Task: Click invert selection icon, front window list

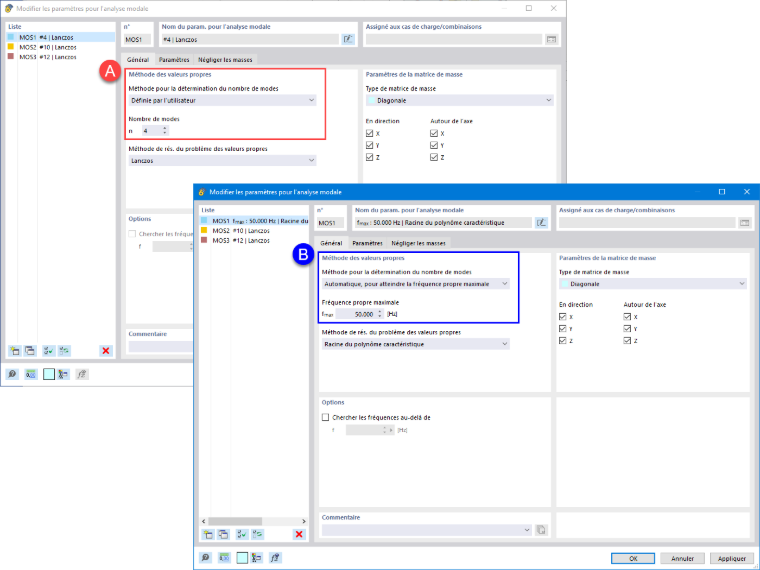Action: click(257, 534)
